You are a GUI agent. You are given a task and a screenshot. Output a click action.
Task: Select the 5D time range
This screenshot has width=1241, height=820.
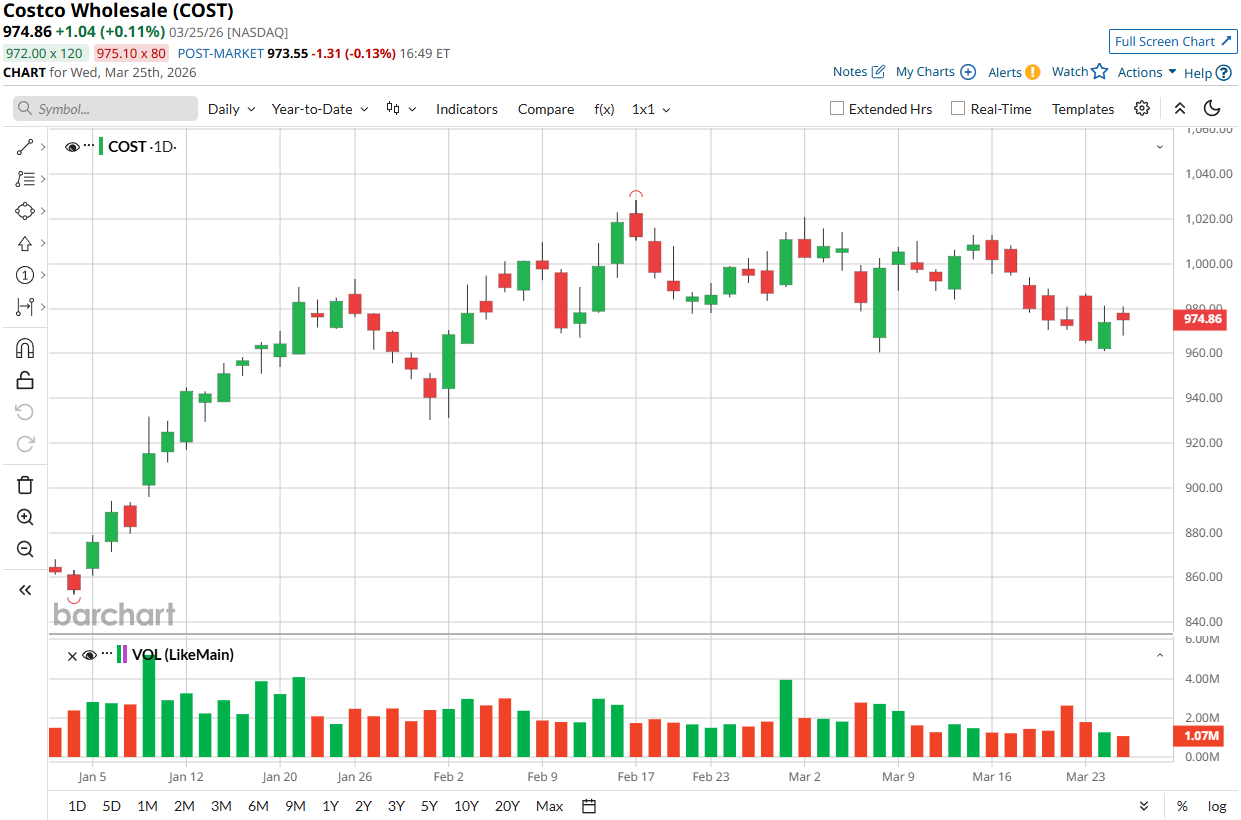pyautogui.click(x=111, y=806)
